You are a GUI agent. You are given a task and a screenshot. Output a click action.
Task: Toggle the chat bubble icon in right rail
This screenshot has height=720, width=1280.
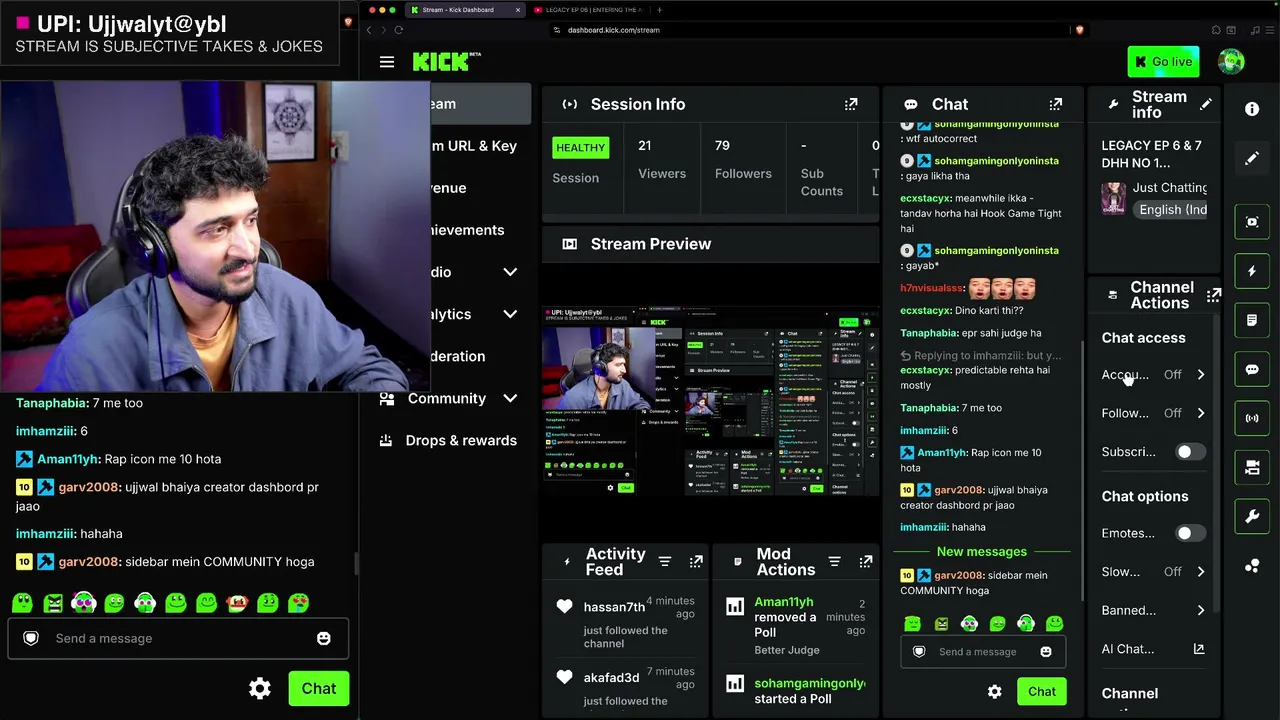tap(1252, 369)
